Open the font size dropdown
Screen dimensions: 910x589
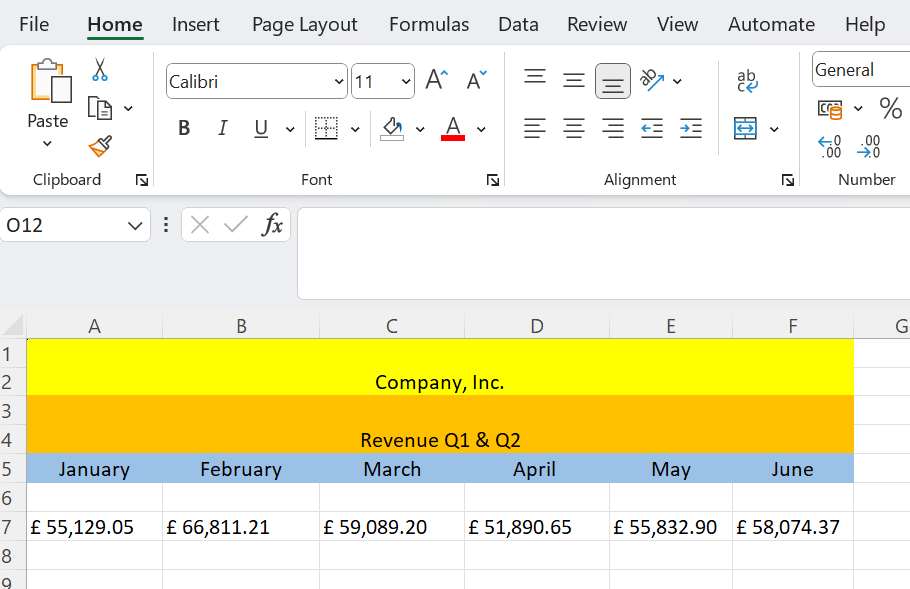[406, 82]
